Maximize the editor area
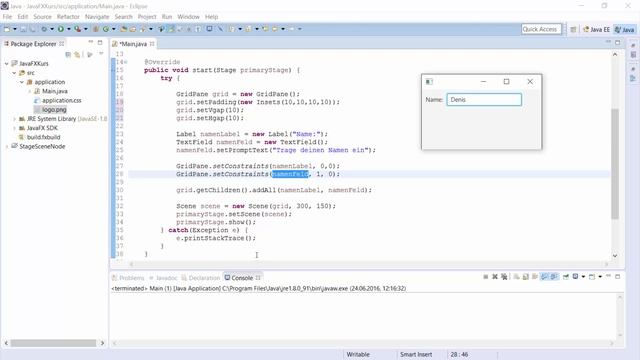640x360 pixels. pos(618,42)
